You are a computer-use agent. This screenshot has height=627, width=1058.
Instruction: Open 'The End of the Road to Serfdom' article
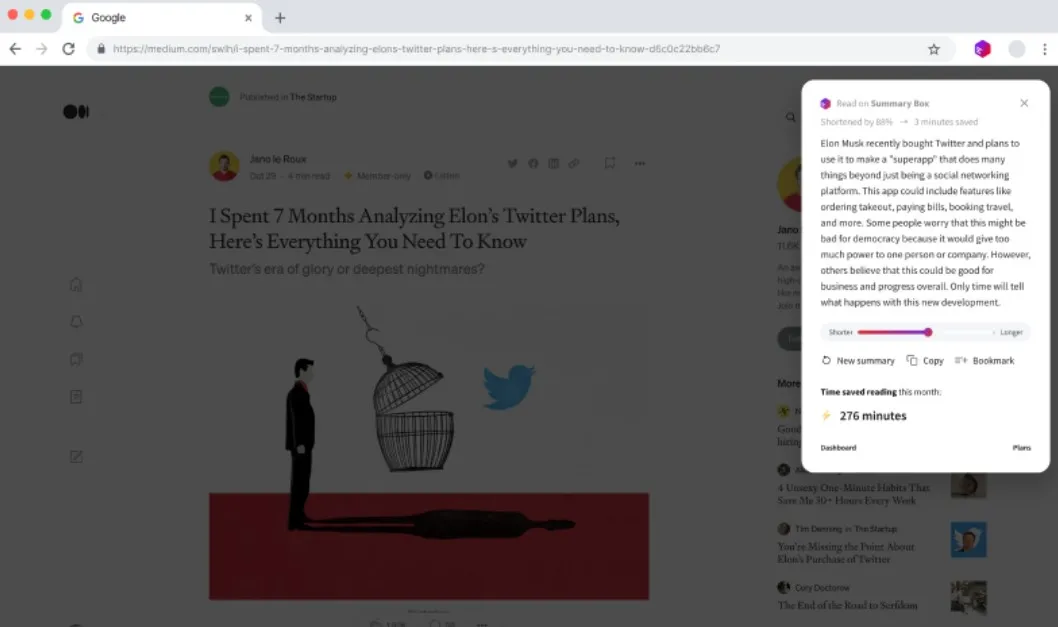coord(847,605)
